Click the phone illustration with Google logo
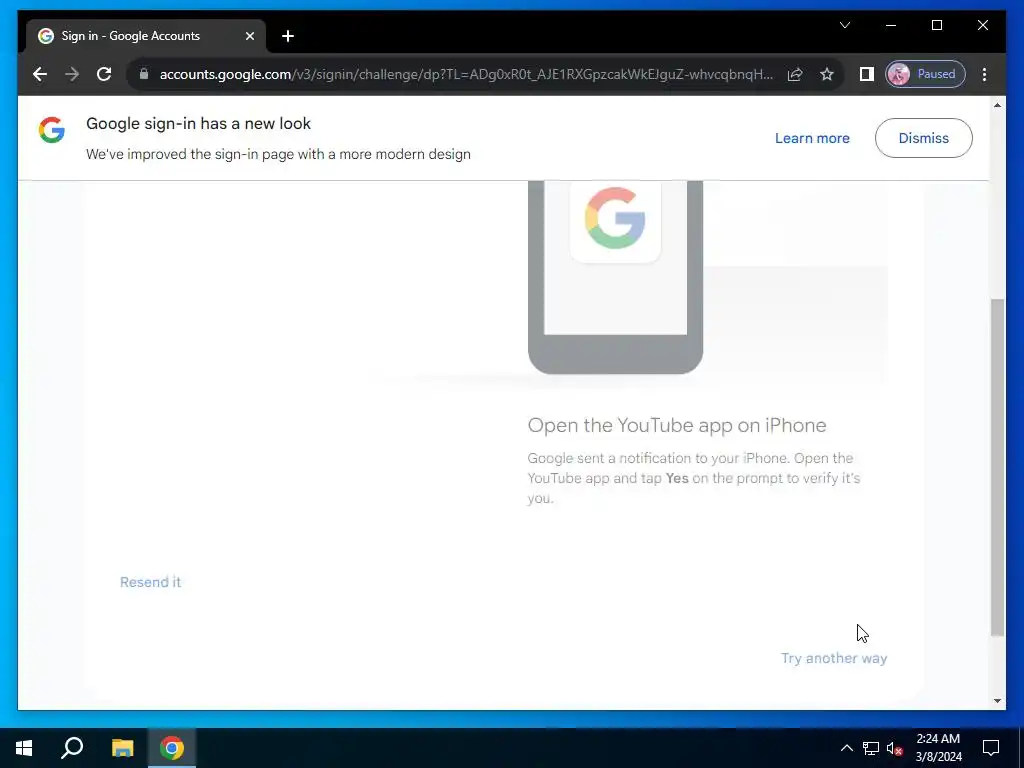1024x768 pixels. [615, 278]
